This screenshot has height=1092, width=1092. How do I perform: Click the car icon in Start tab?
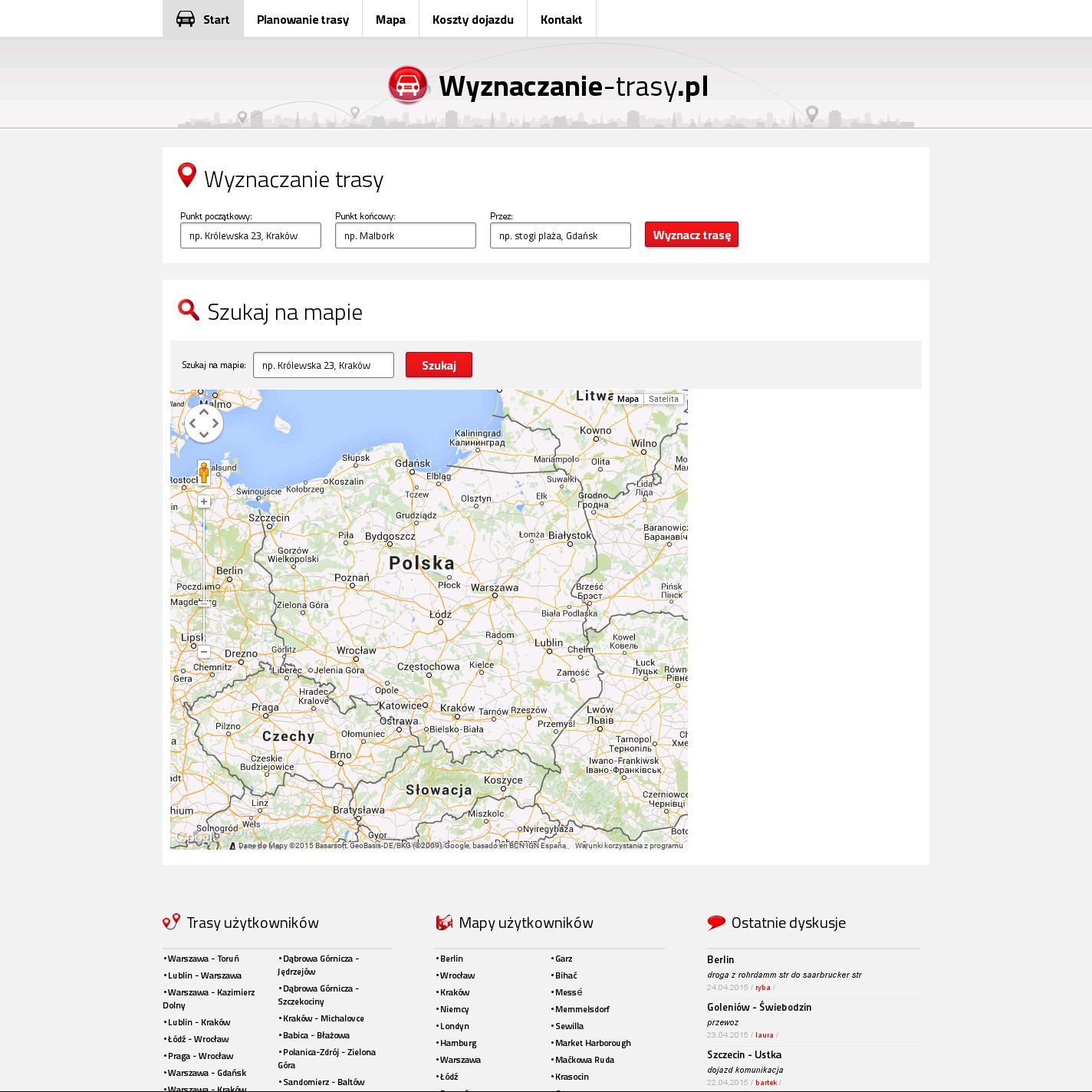point(186,19)
